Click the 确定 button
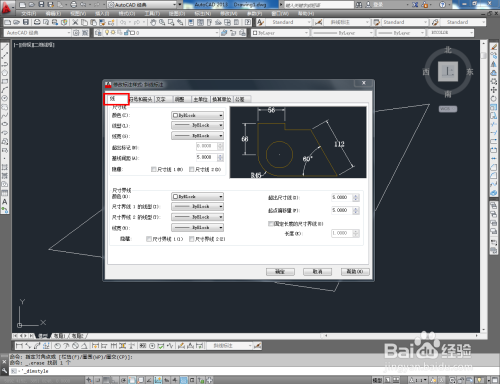 [x=280, y=272]
